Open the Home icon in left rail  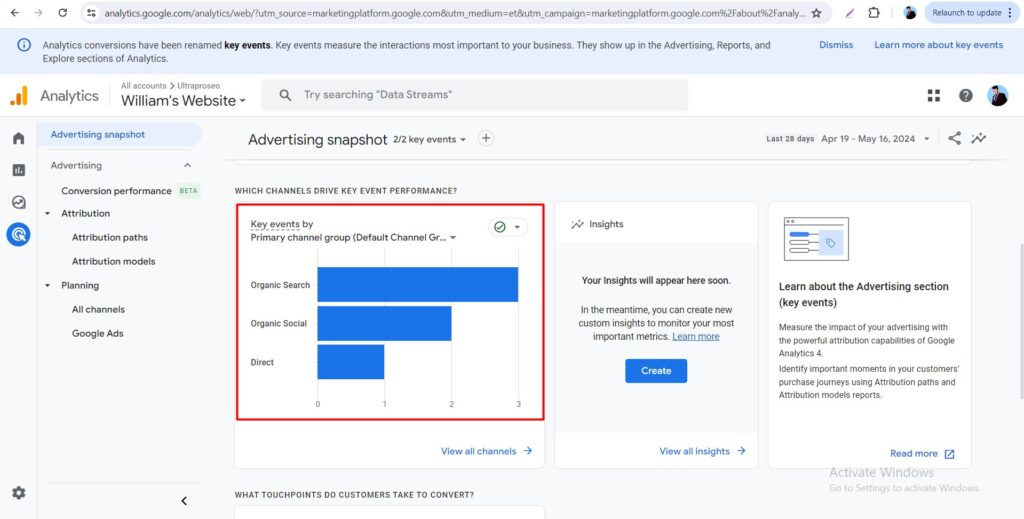click(18, 138)
